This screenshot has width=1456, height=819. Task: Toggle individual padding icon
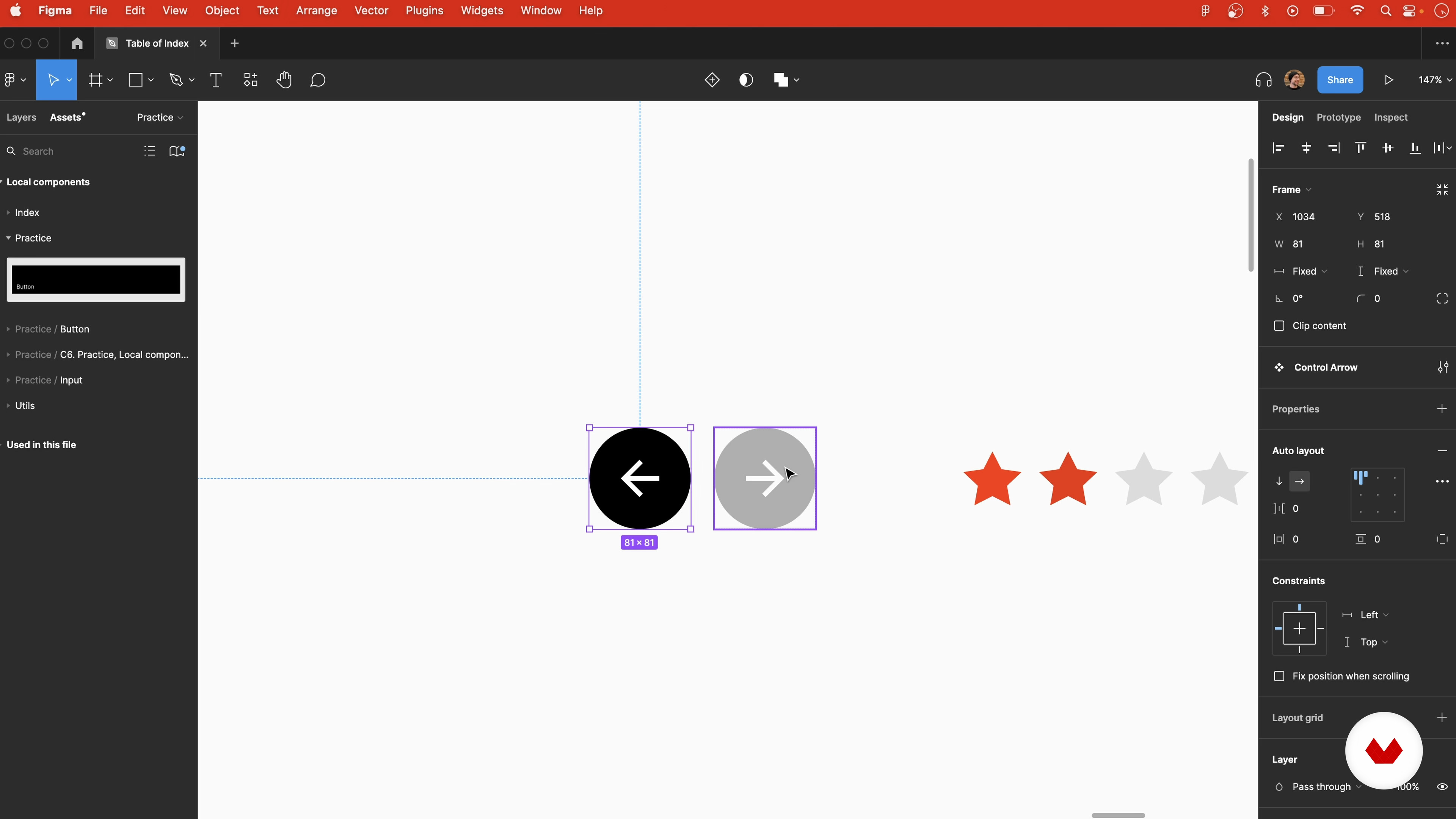[x=1442, y=539]
